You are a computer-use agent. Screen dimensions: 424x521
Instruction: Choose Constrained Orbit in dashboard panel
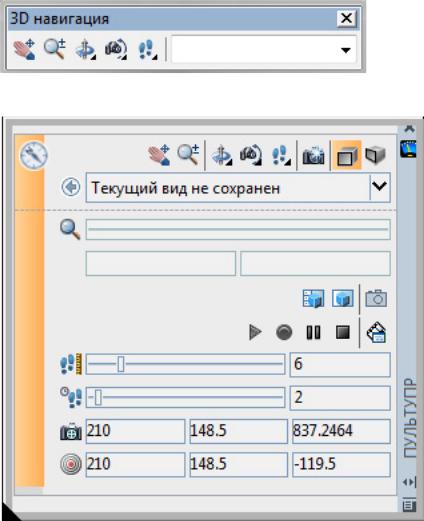[222, 155]
